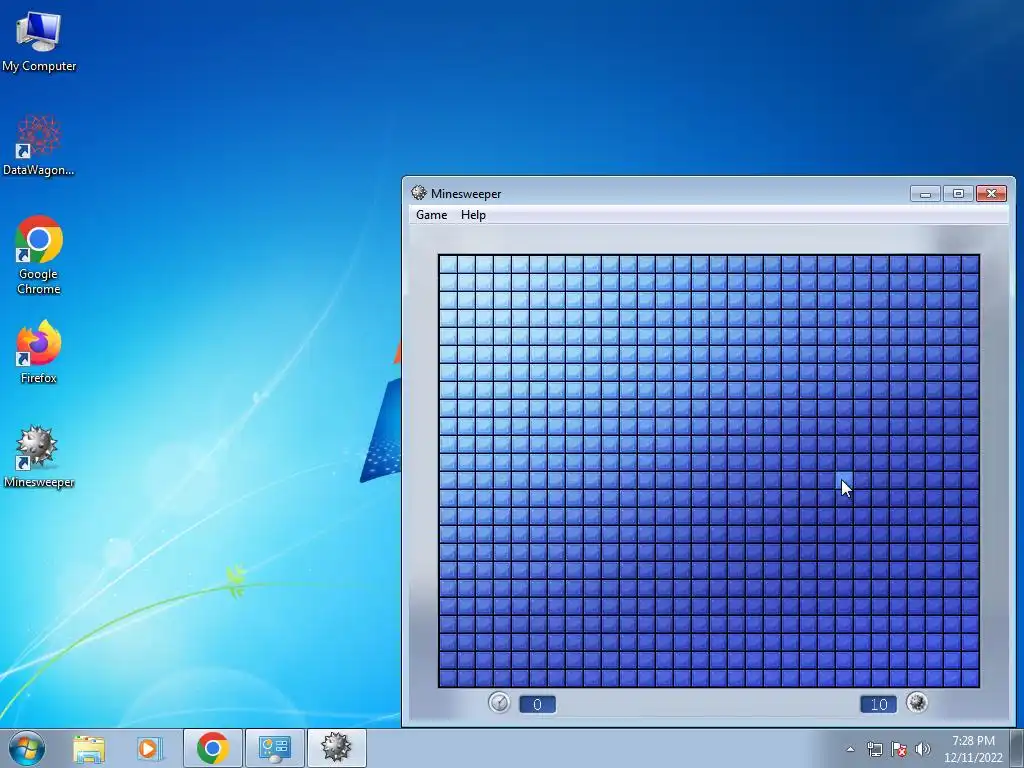1024x768 pixels.
Task: Open the volume speaker tray icon
Action: tap(923, 749)
